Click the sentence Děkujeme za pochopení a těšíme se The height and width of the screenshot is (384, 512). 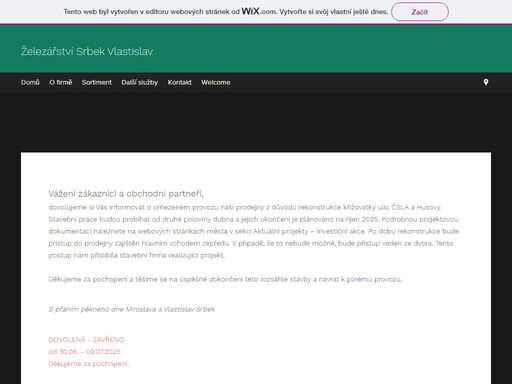(225, 279)
